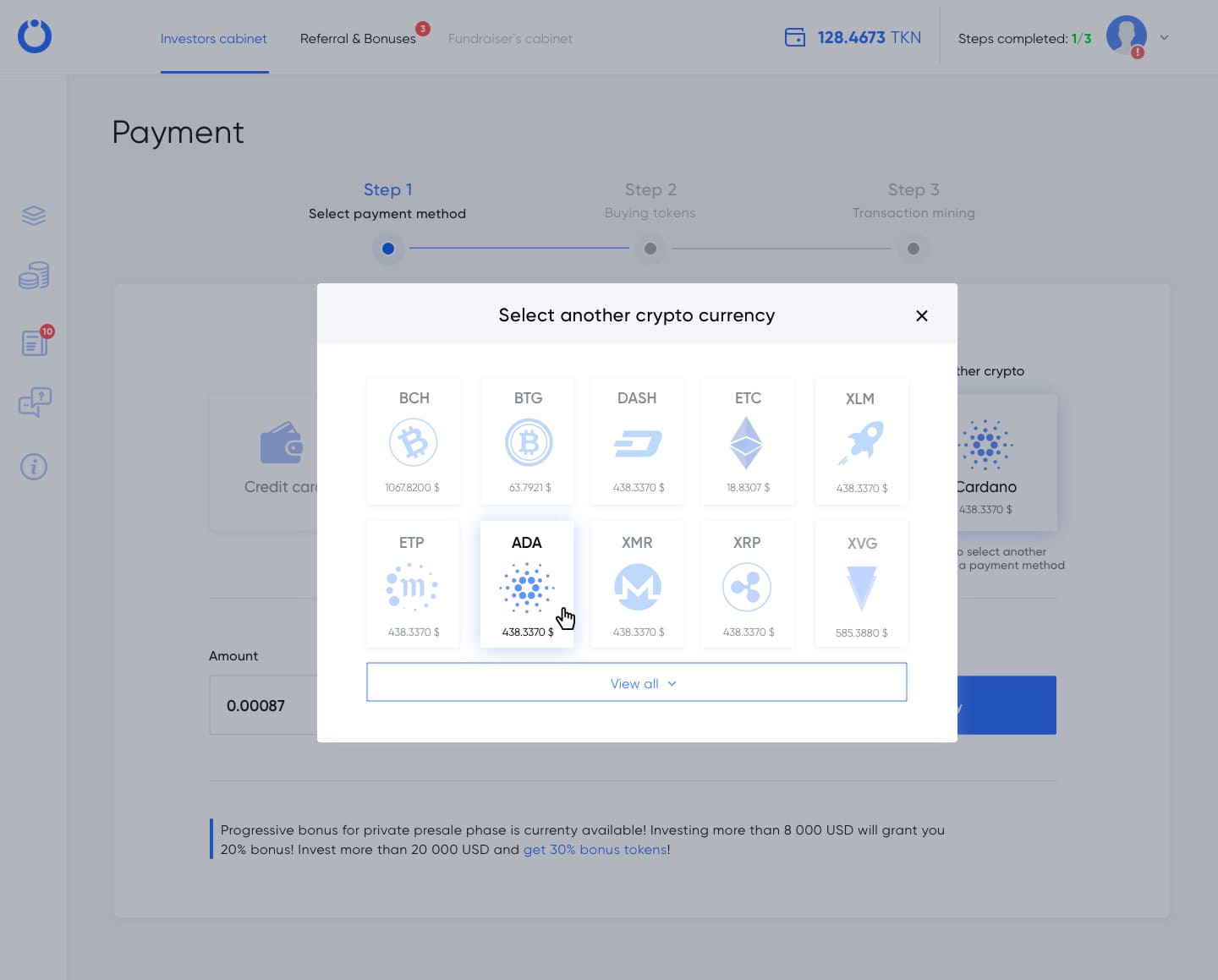Select the XMR Monero currency card
1218x980 pixels.
click(x=638, y=584)
